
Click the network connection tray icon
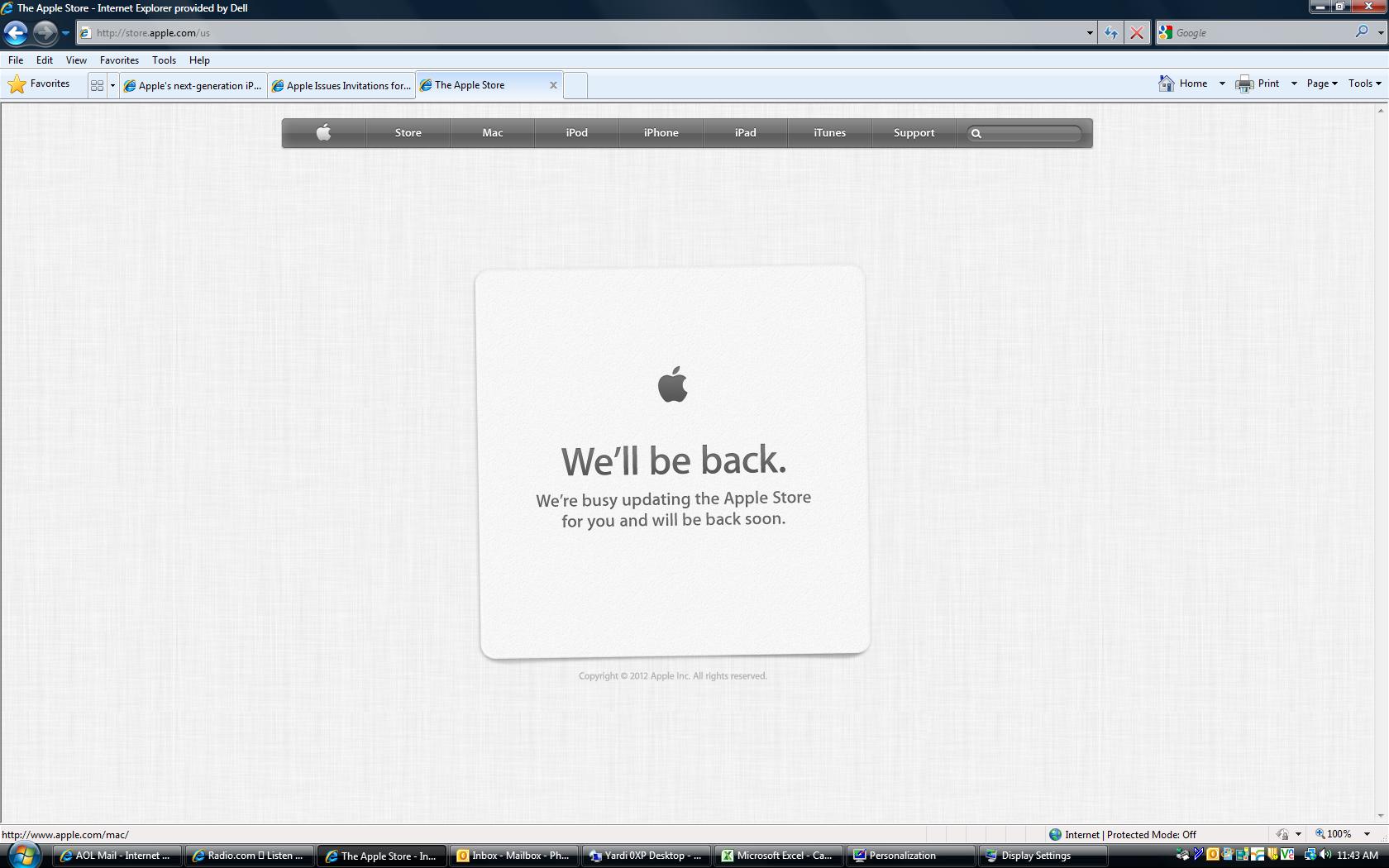click(1310, 855)
